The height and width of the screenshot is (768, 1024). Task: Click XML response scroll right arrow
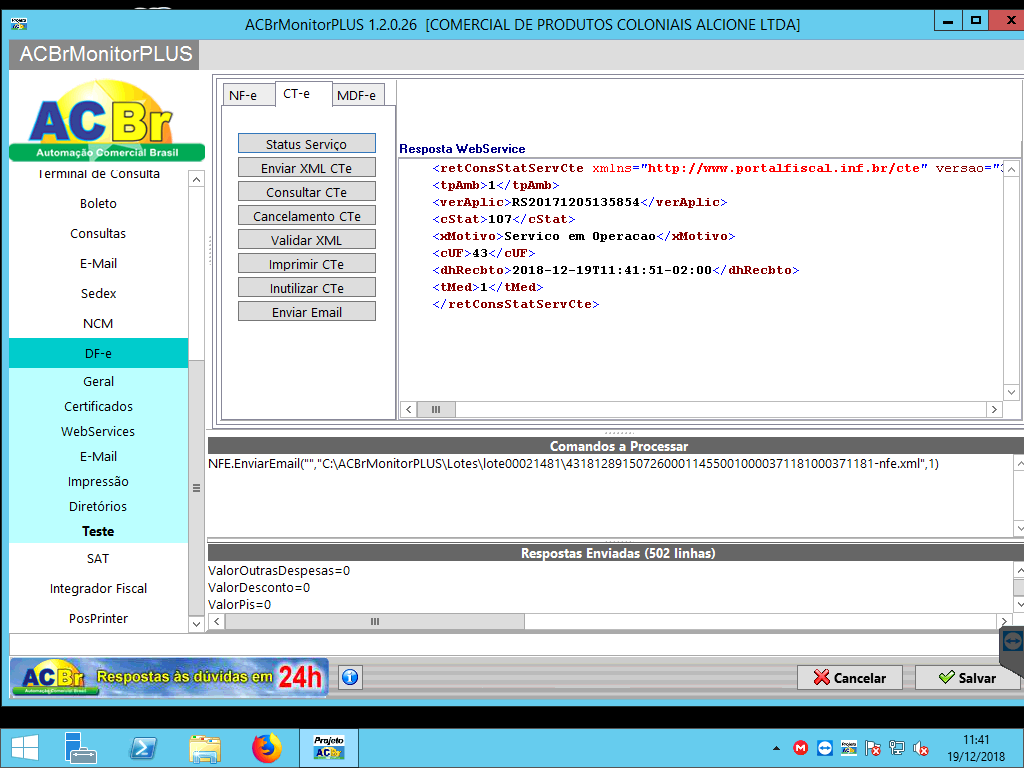(995, 409)
